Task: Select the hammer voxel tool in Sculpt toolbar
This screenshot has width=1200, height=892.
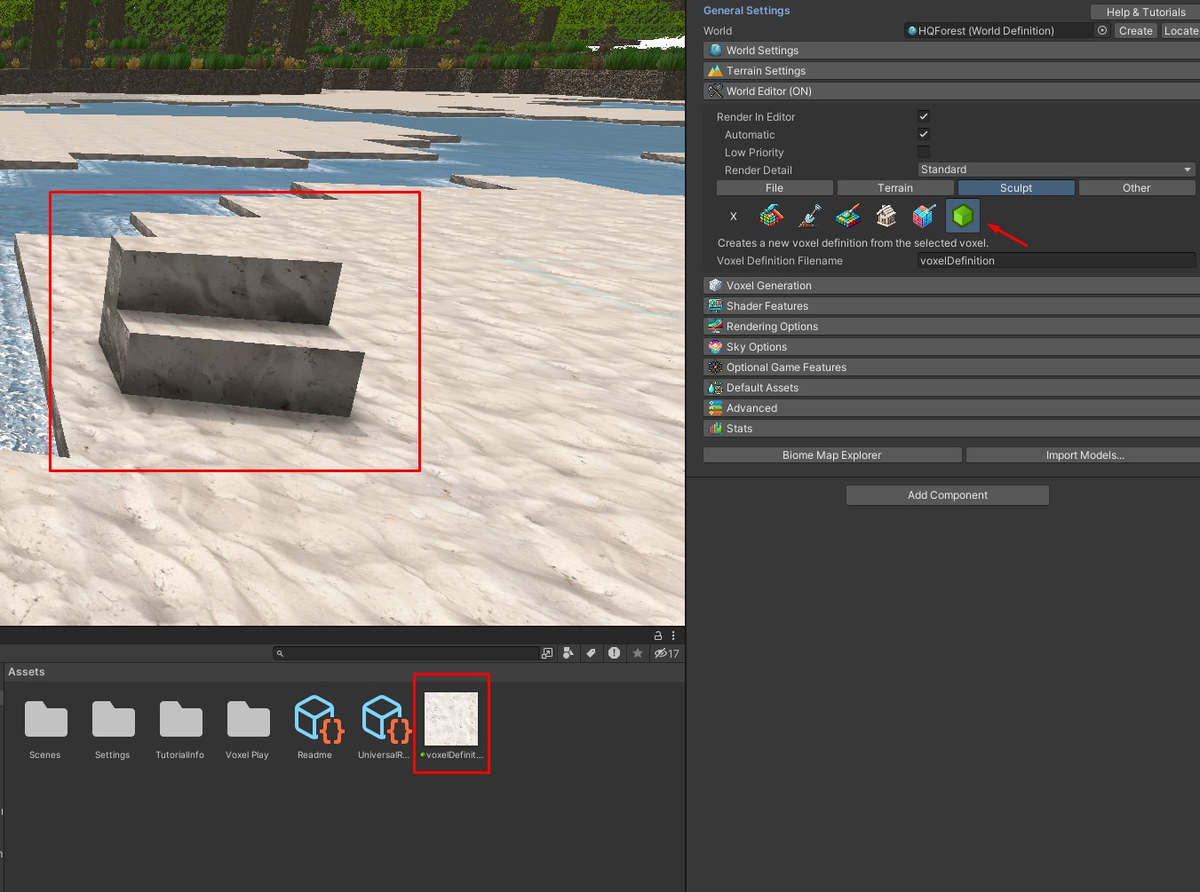Action: point(770,215)
